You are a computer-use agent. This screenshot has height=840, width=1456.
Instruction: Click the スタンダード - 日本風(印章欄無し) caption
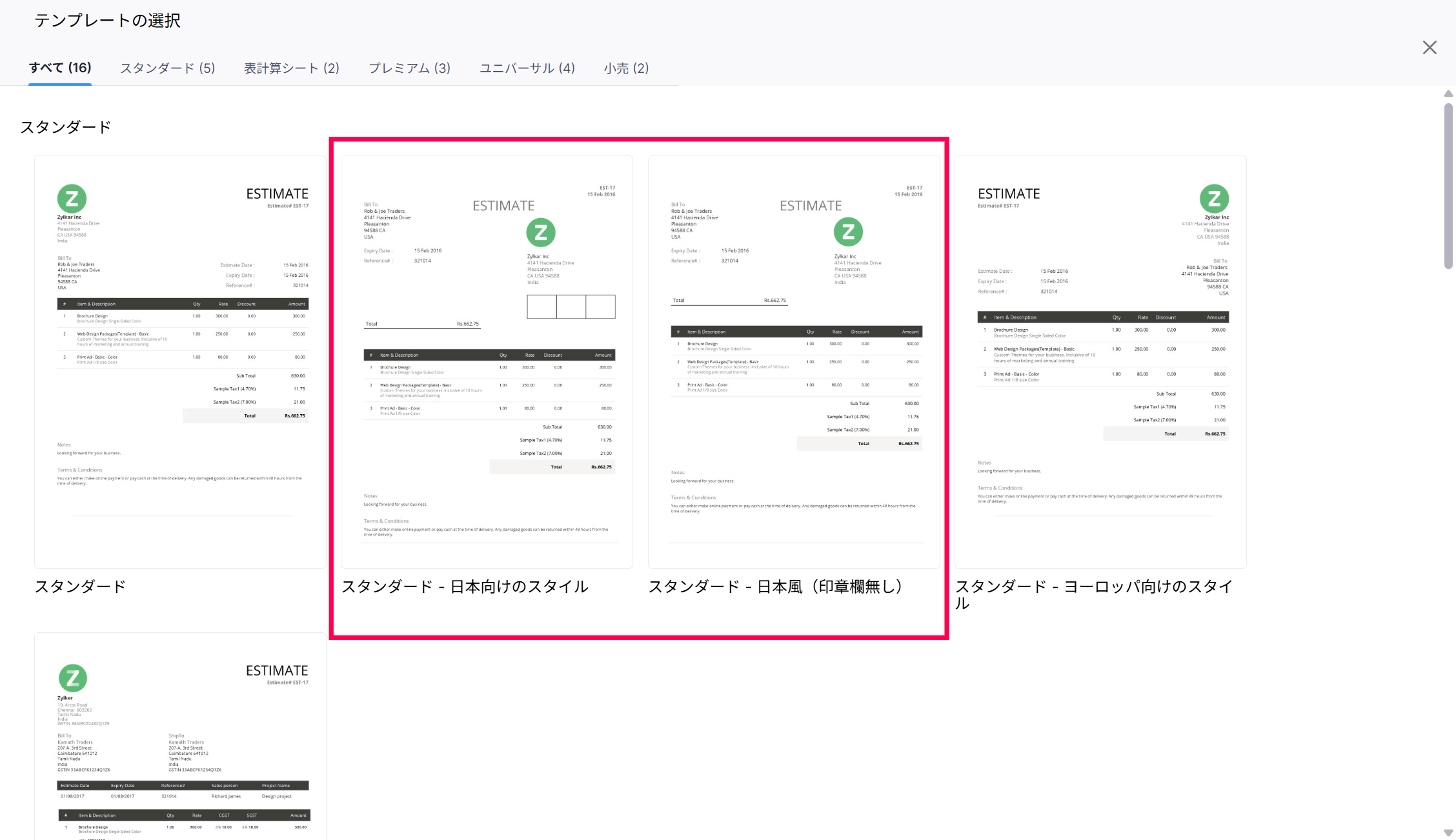tap(774, 586)
